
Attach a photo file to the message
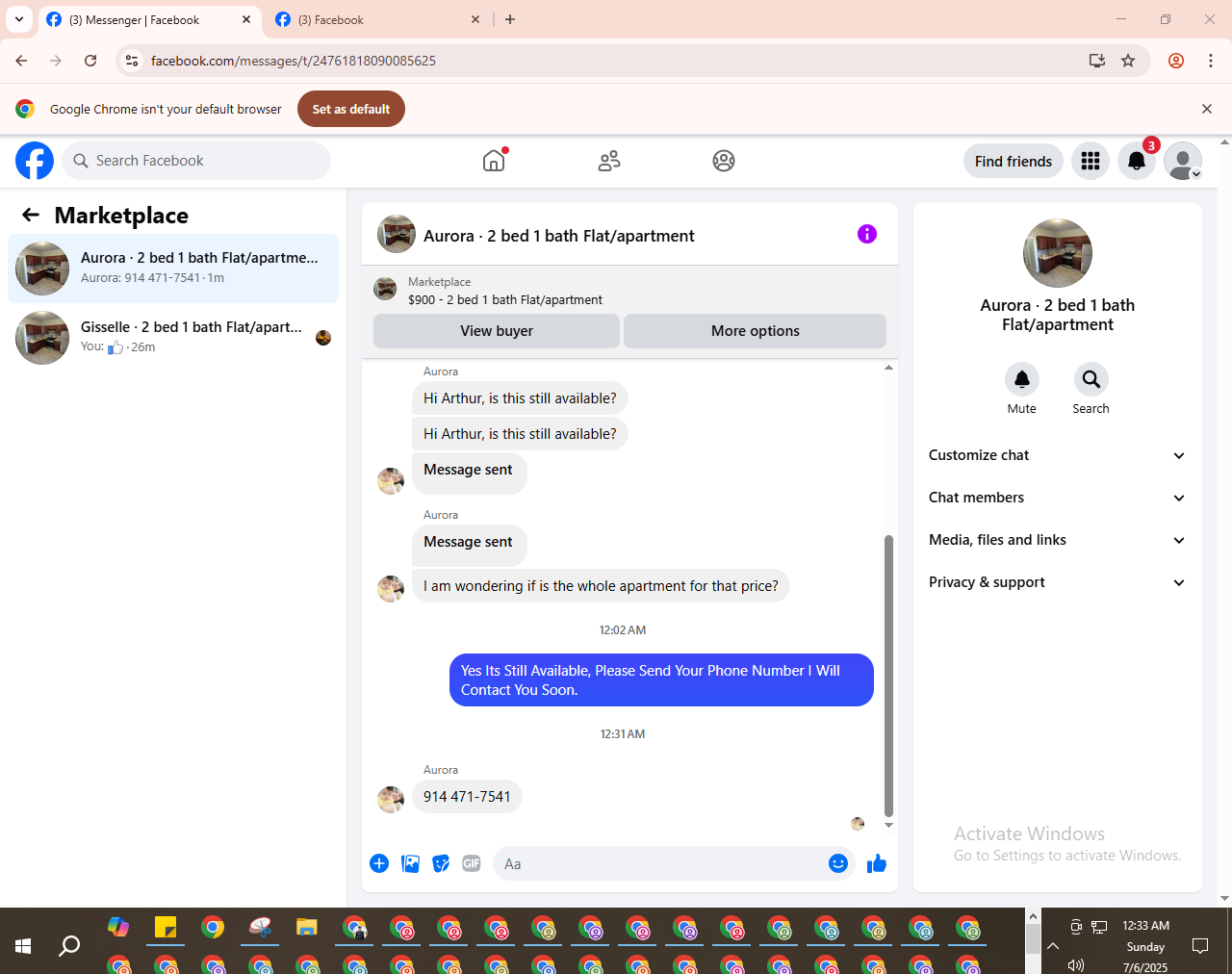coord(411,863)
